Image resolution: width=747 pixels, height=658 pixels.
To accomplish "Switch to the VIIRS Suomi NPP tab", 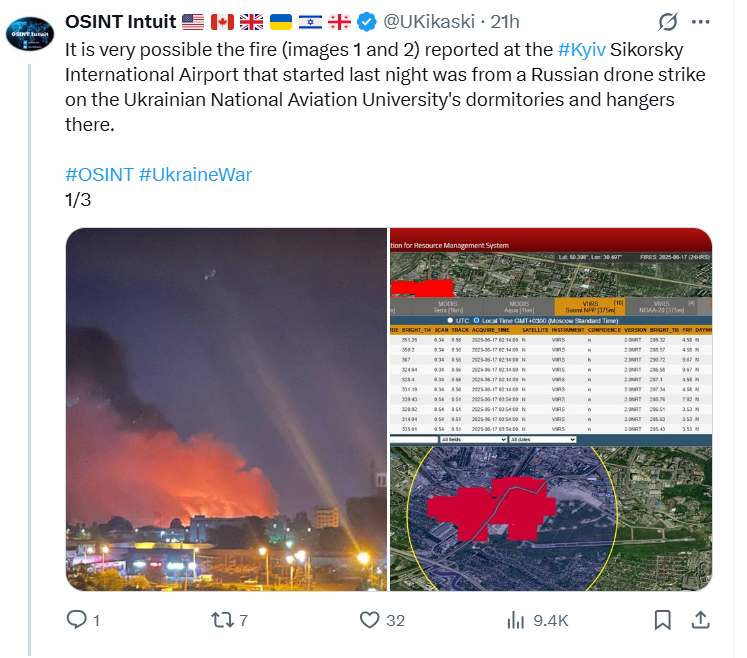I will (x=588, y=306).
